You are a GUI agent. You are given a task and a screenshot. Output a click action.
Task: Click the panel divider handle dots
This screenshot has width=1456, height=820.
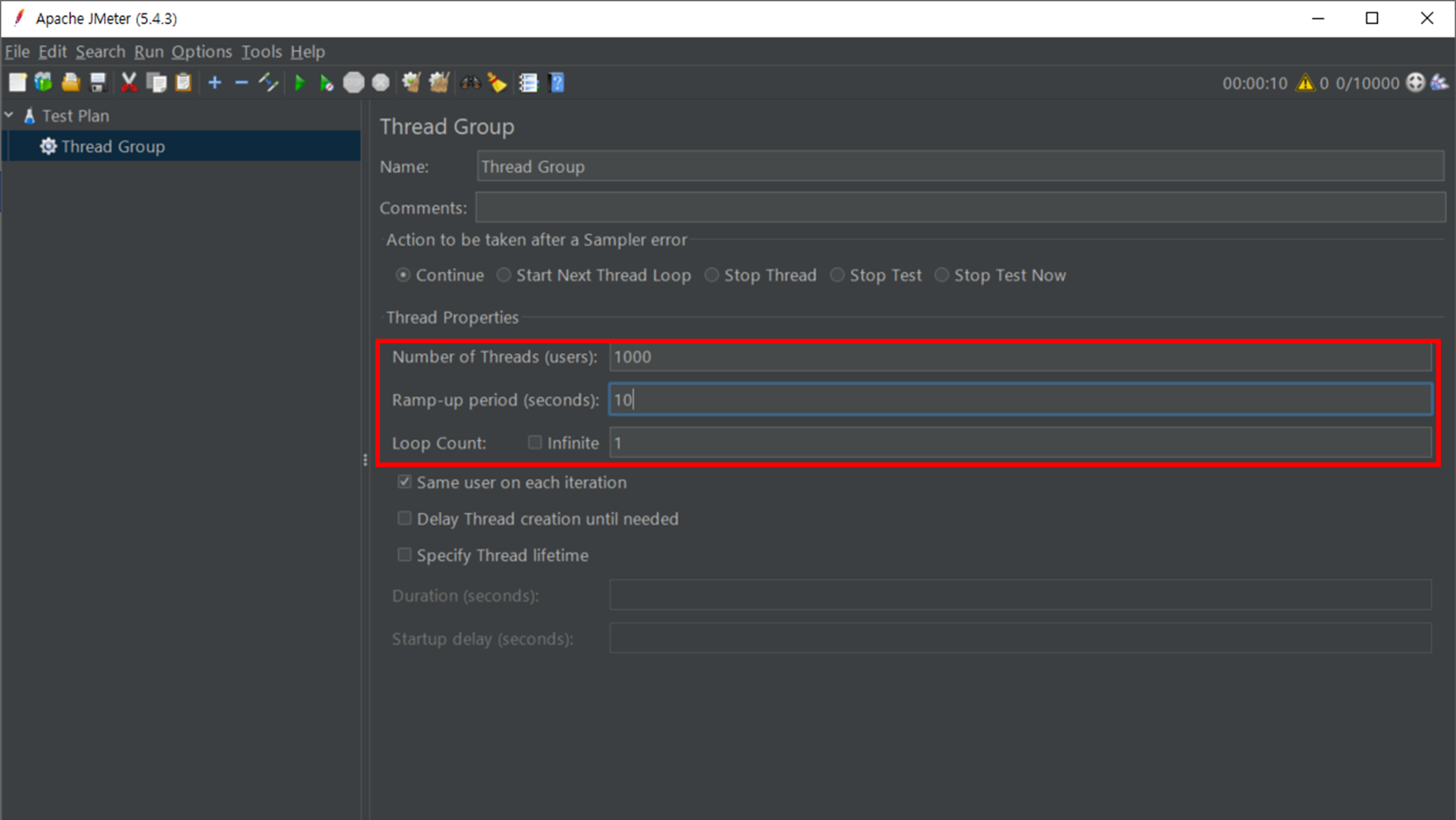pos(366,460)
